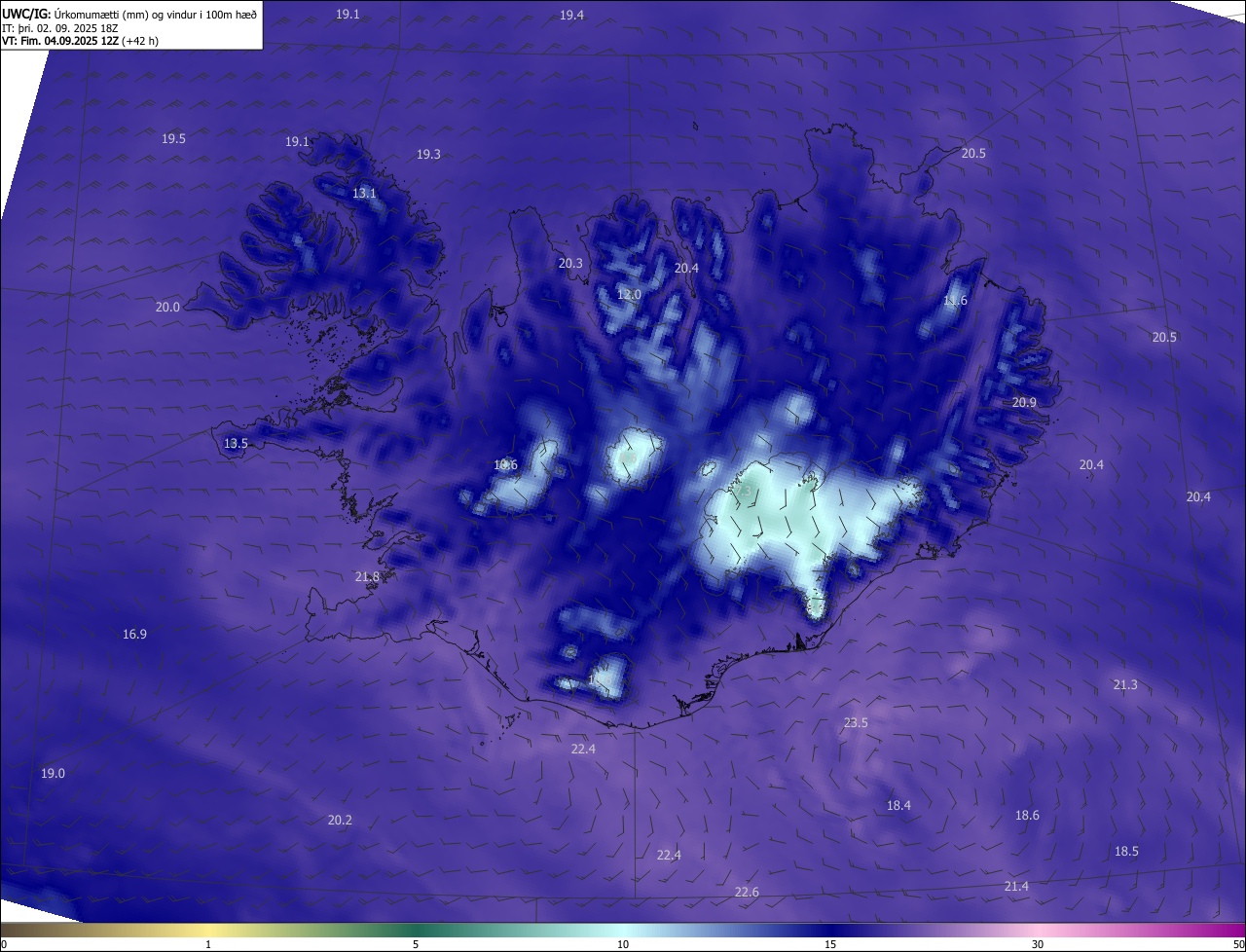Click the 12.0 value label

click(x=629, y=295)
